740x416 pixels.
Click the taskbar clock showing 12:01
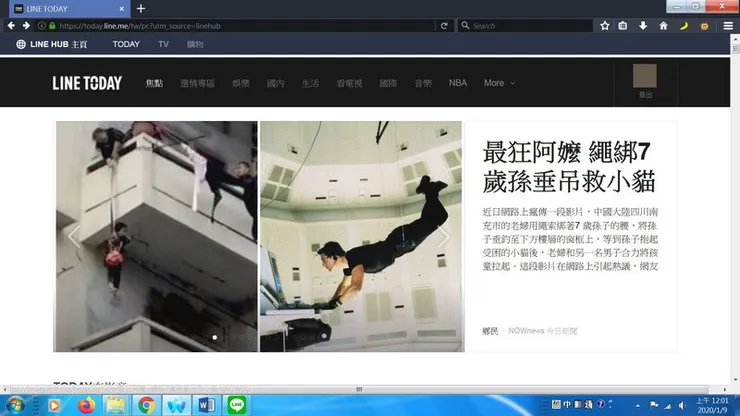click(712, 405)
